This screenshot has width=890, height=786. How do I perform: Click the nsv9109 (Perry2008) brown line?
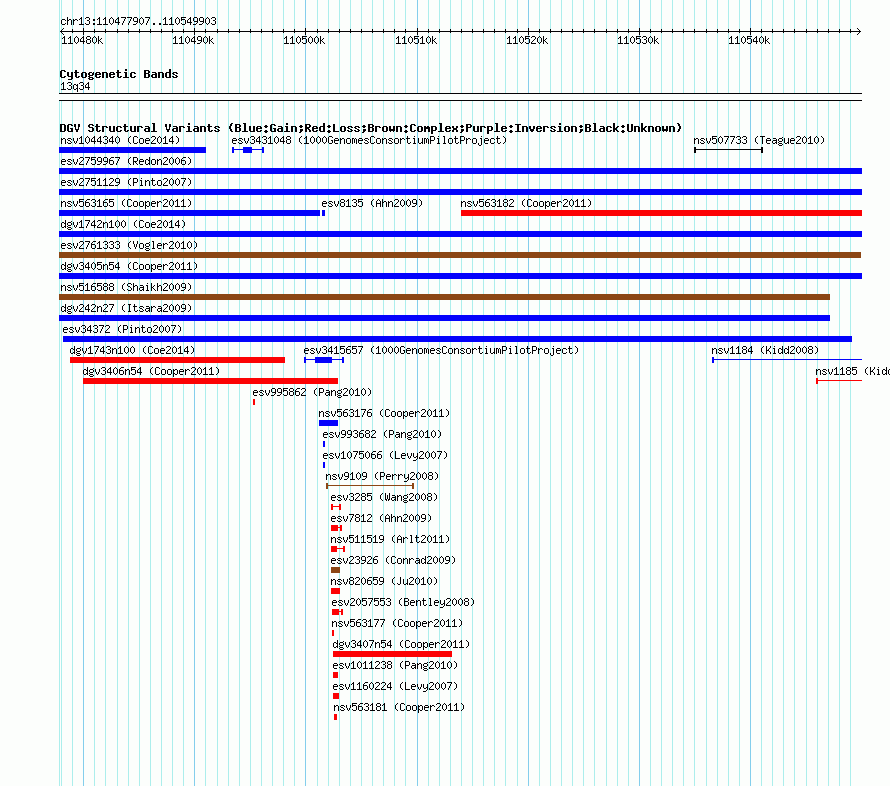click(370, 486)
